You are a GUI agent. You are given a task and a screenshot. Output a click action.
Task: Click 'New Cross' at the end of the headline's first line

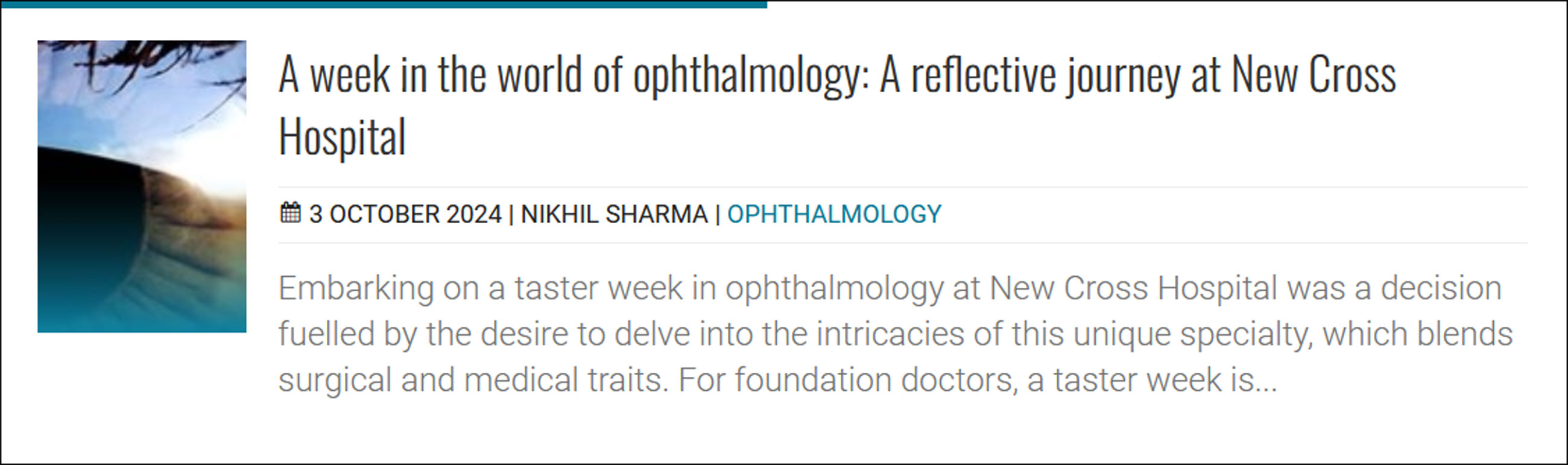(1314, 76)
